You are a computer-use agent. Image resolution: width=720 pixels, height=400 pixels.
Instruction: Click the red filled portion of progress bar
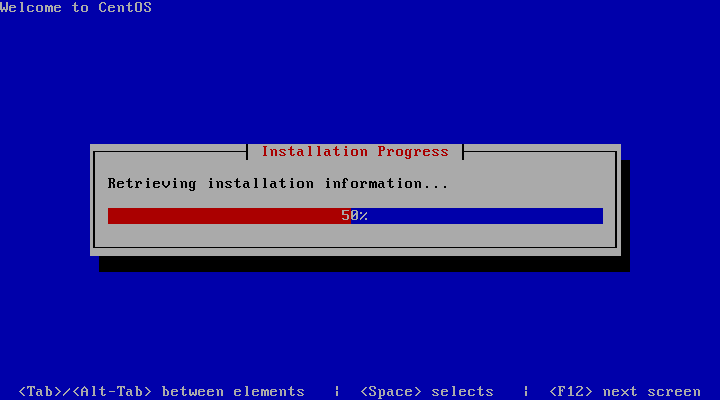(x=229, y=216)
